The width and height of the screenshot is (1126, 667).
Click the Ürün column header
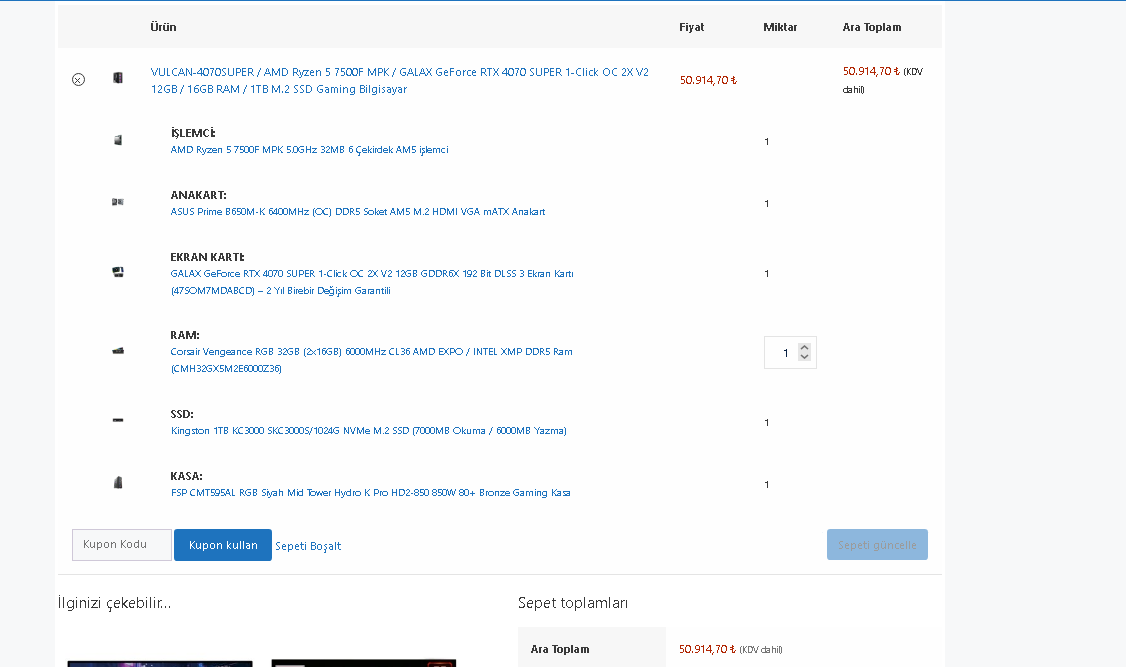[163, 27]
